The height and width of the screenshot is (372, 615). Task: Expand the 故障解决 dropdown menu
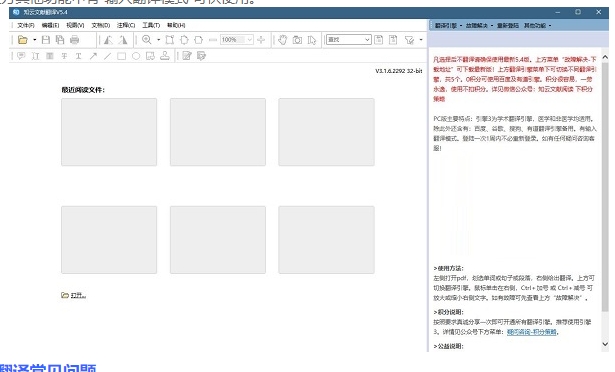click(479, 26)
